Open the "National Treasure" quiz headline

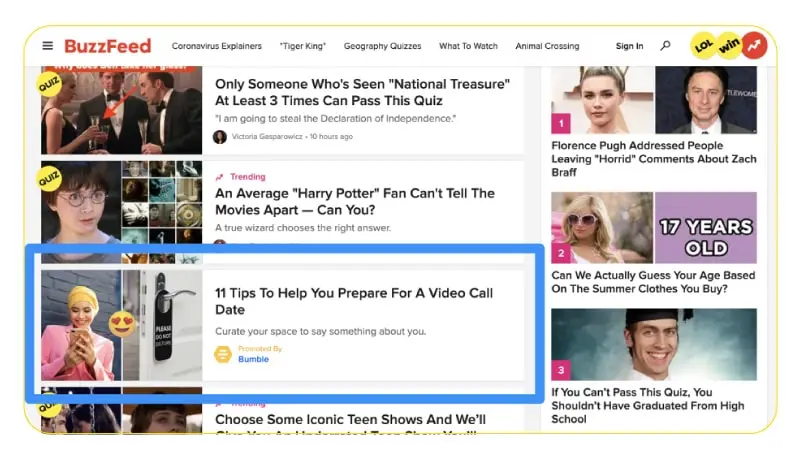[x=362, y=92]
